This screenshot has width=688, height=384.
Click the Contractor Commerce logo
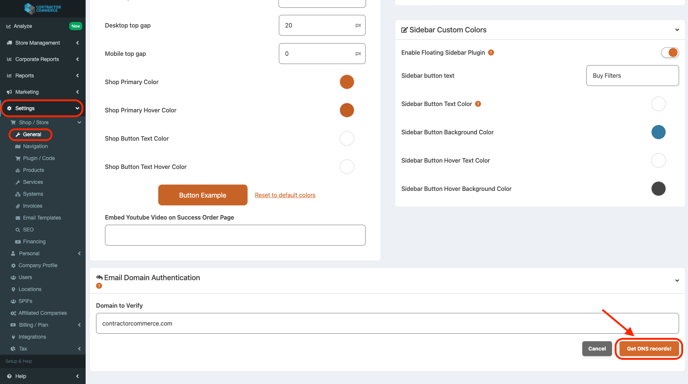(43, 8)
